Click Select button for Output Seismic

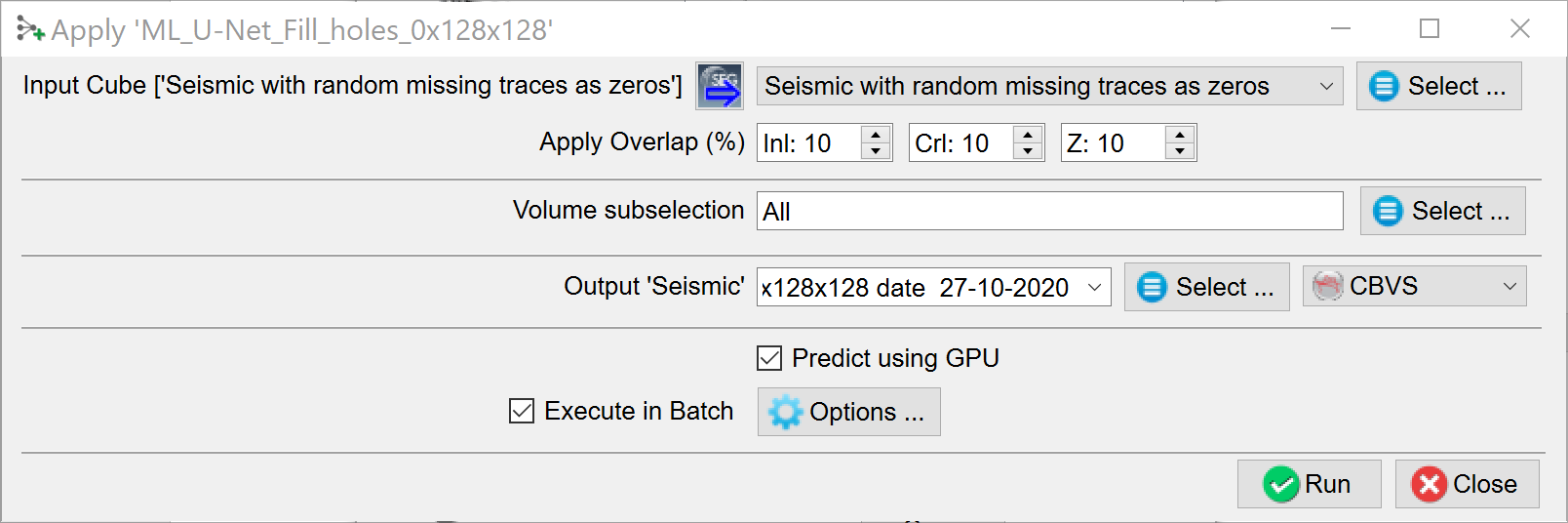tap(1206, 287)
